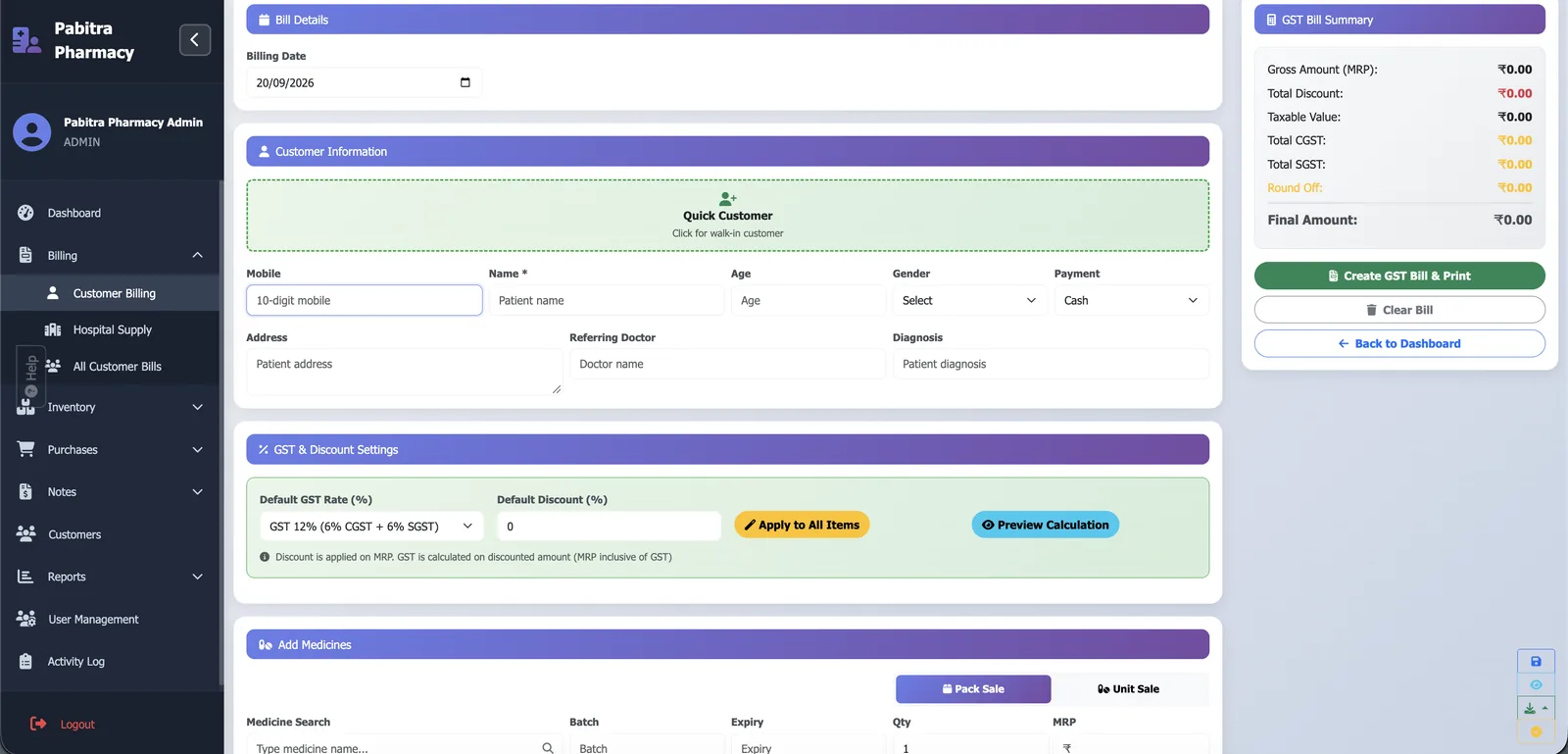Collapse the sidebar with the back arrow button
The height and width of the screenshot is (754, 1568).
click(x=195, y=39)
